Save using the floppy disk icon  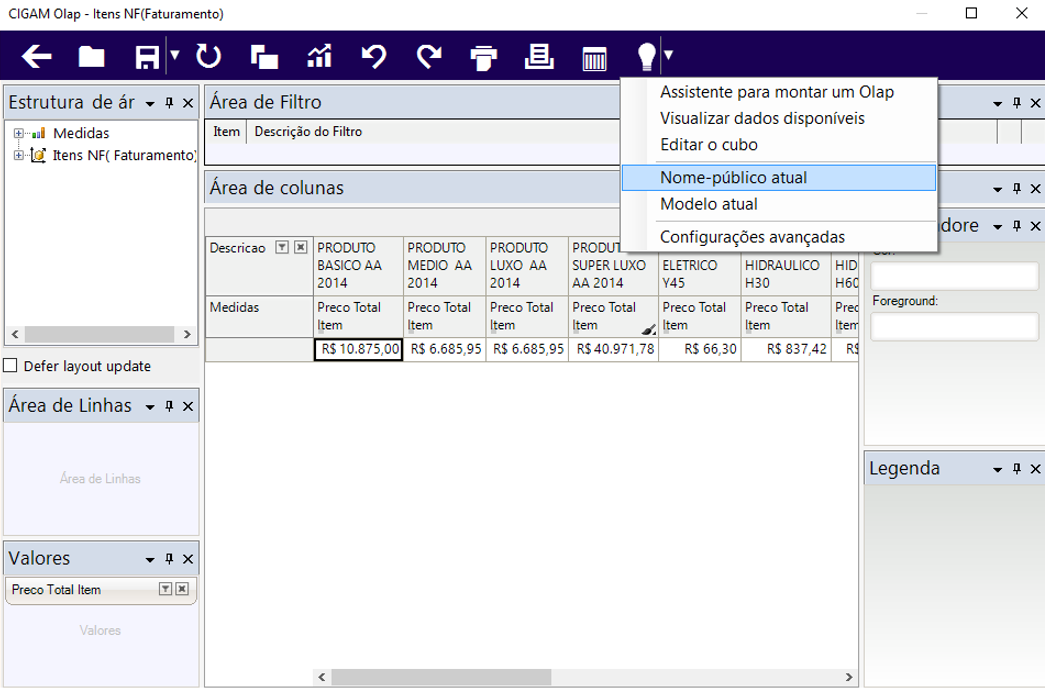147,57
